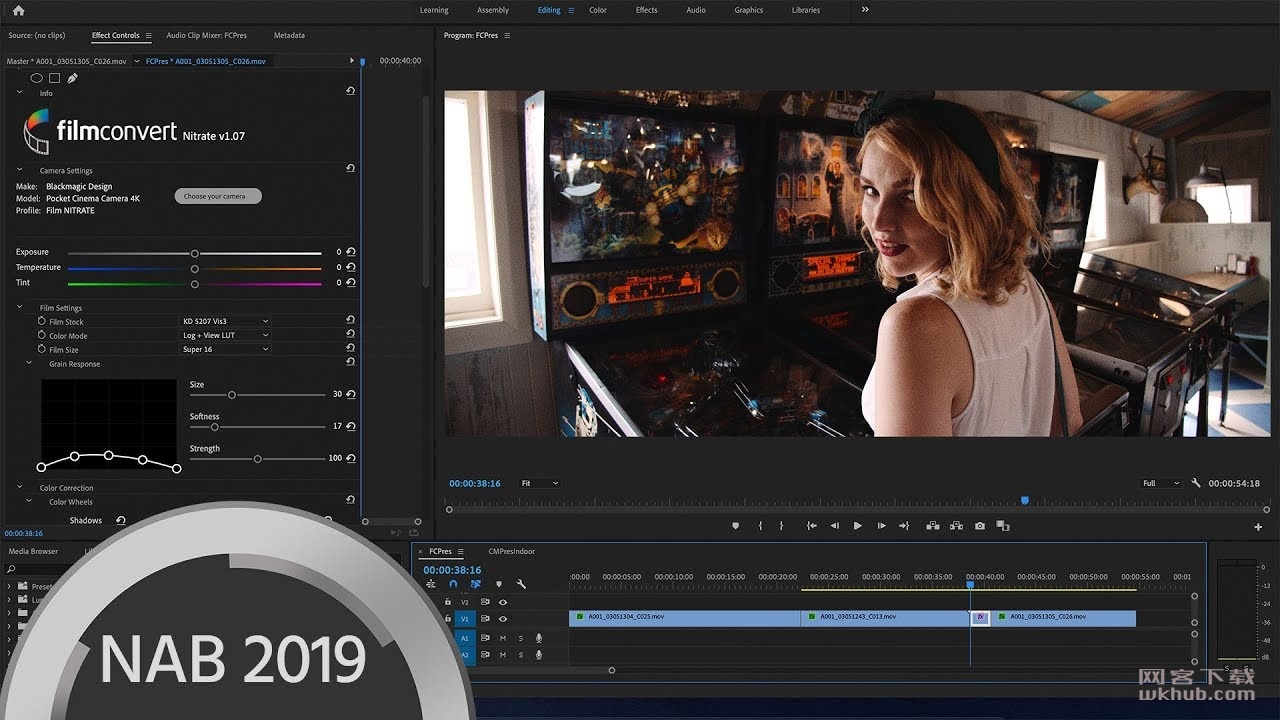Reset the Info section
1280x720 pixels.
pos(350,91)
